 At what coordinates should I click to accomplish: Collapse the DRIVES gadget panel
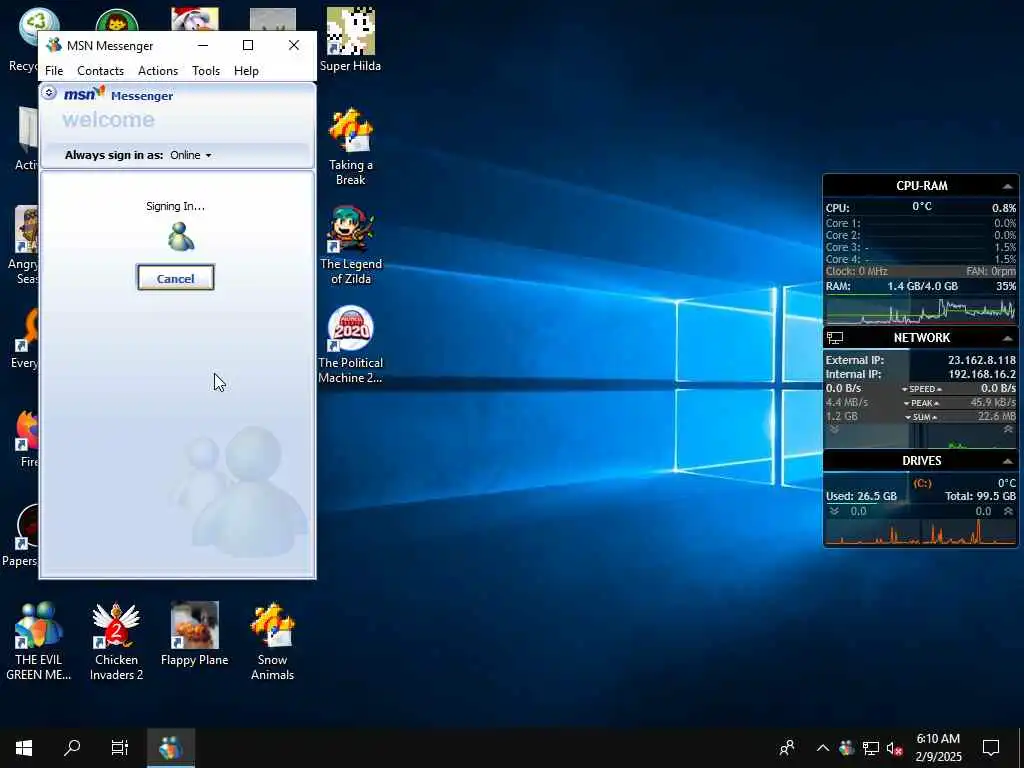(x=1007, y=461)
